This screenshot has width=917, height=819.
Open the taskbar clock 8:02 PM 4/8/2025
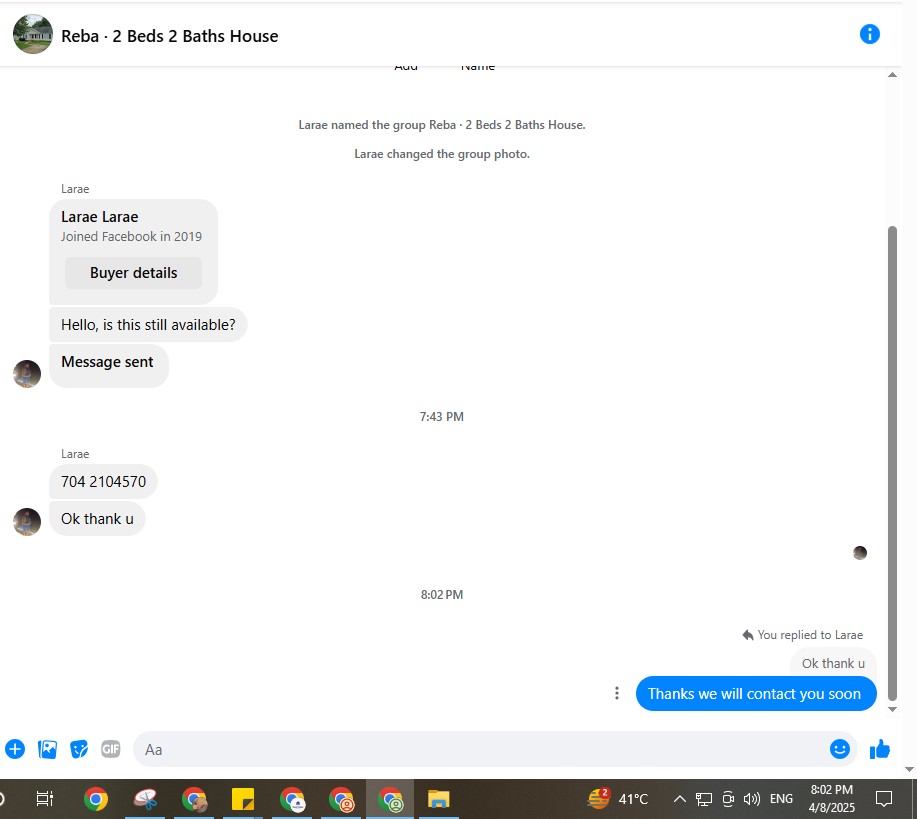coord(832,799)
